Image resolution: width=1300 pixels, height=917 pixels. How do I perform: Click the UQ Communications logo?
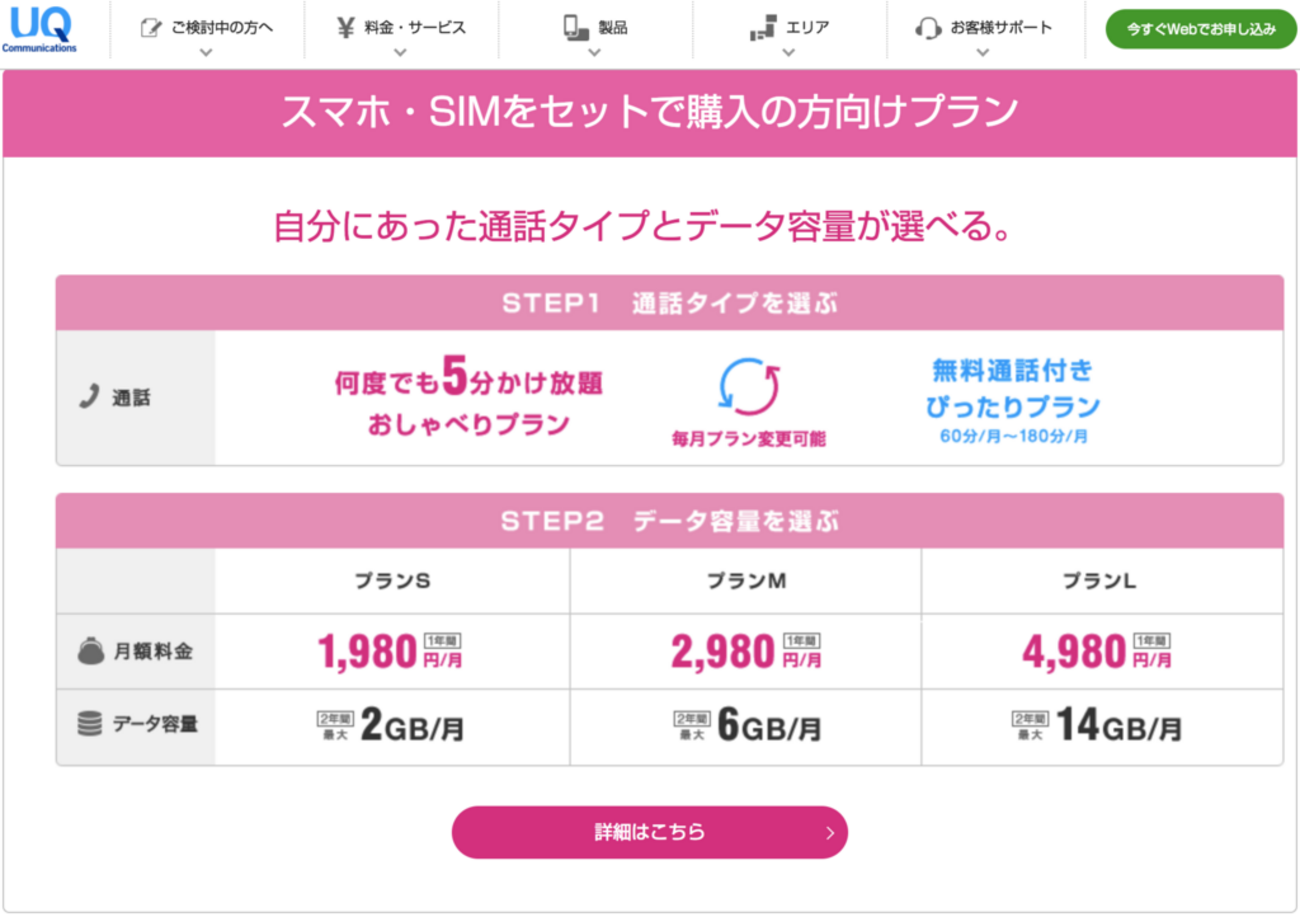(38, 29)
